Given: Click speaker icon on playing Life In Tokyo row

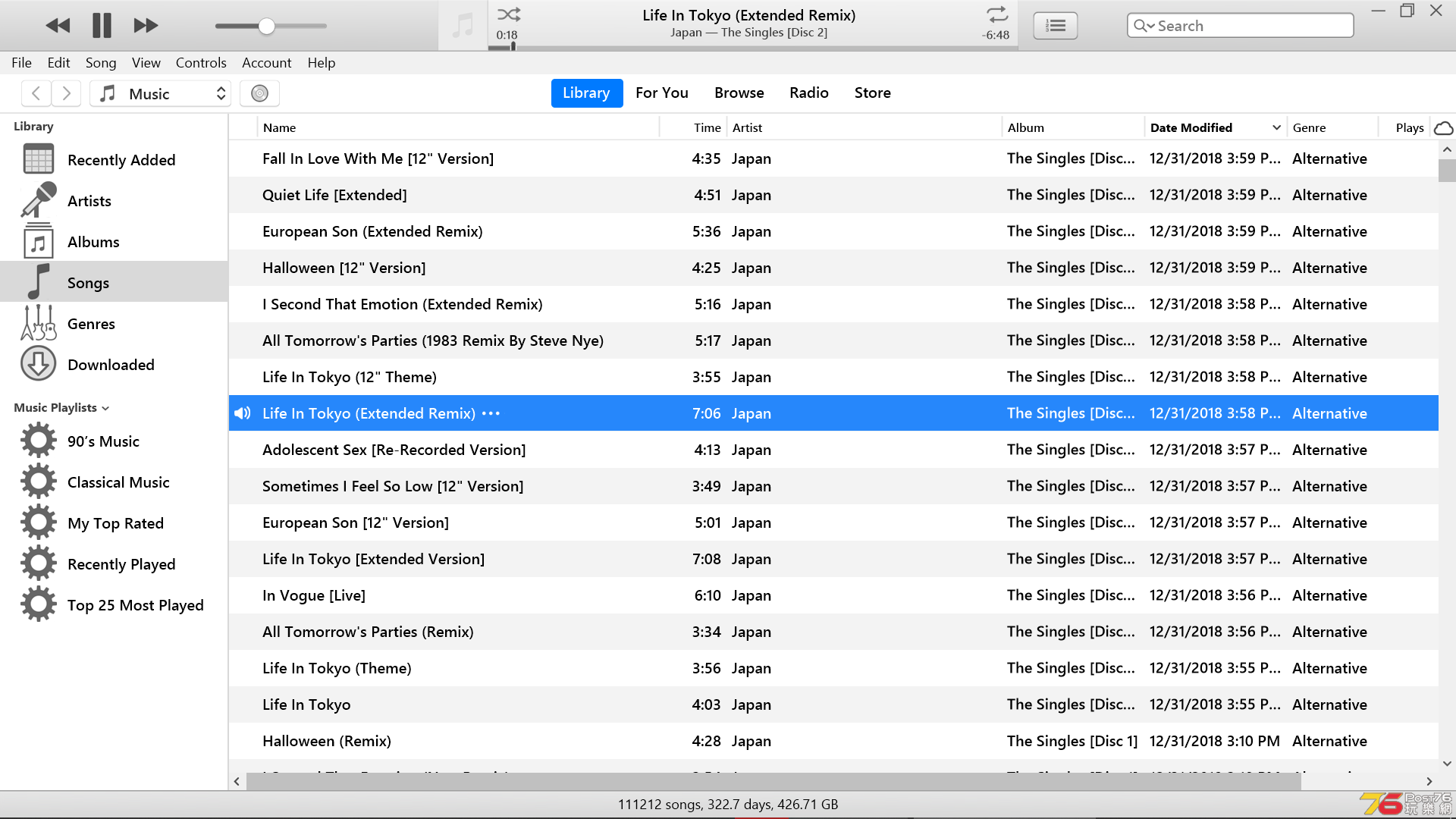Looking at the screenshot, I should [x=242, y=413].
